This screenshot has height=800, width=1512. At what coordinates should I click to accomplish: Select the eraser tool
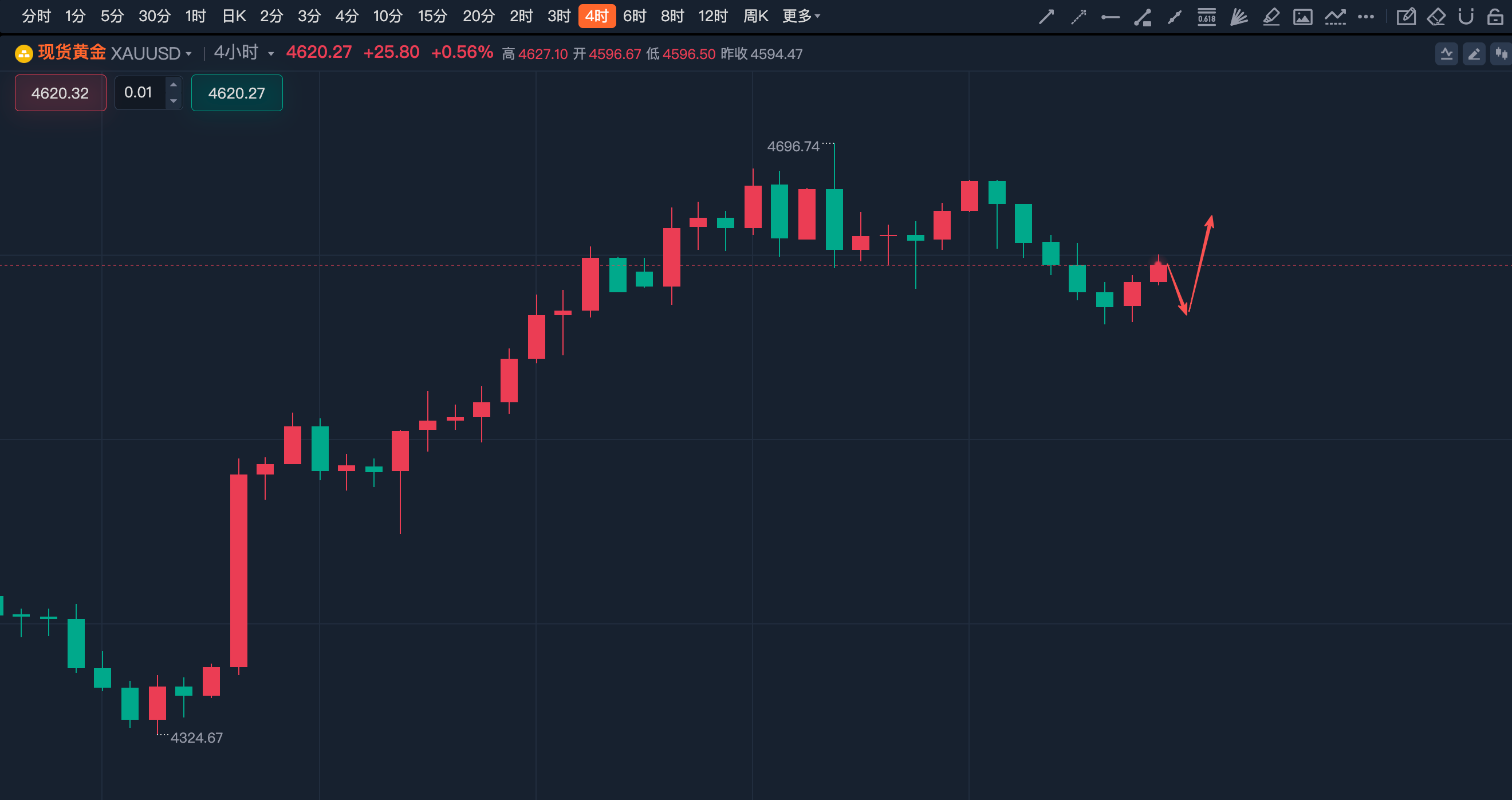(1436, 17)
